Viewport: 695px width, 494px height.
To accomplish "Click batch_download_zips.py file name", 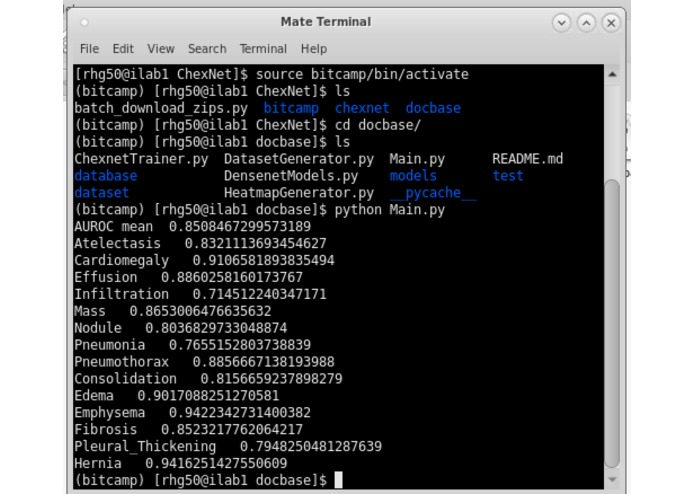I will point(161,108).
